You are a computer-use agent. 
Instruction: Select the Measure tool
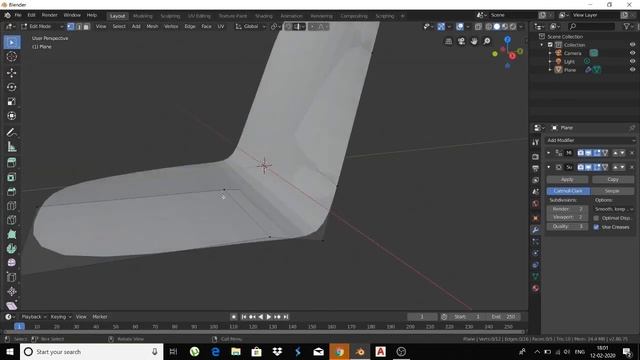click(x=11, y=147)
